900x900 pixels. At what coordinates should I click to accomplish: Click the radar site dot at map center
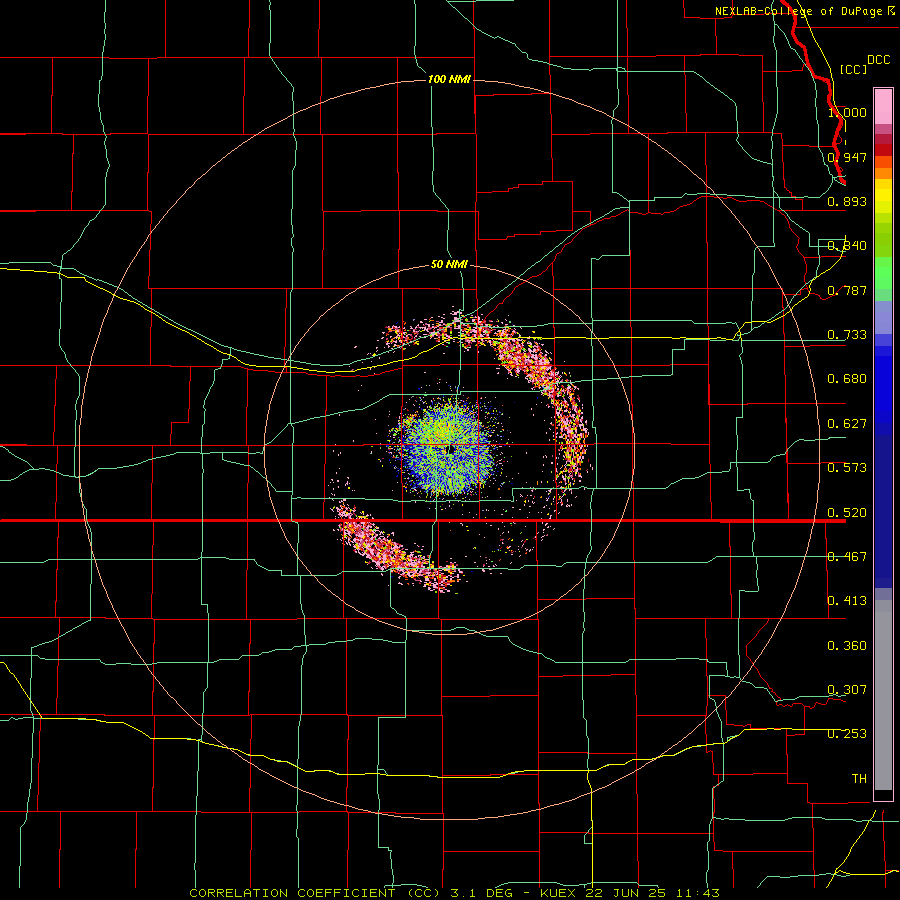(x=451, y=449)
